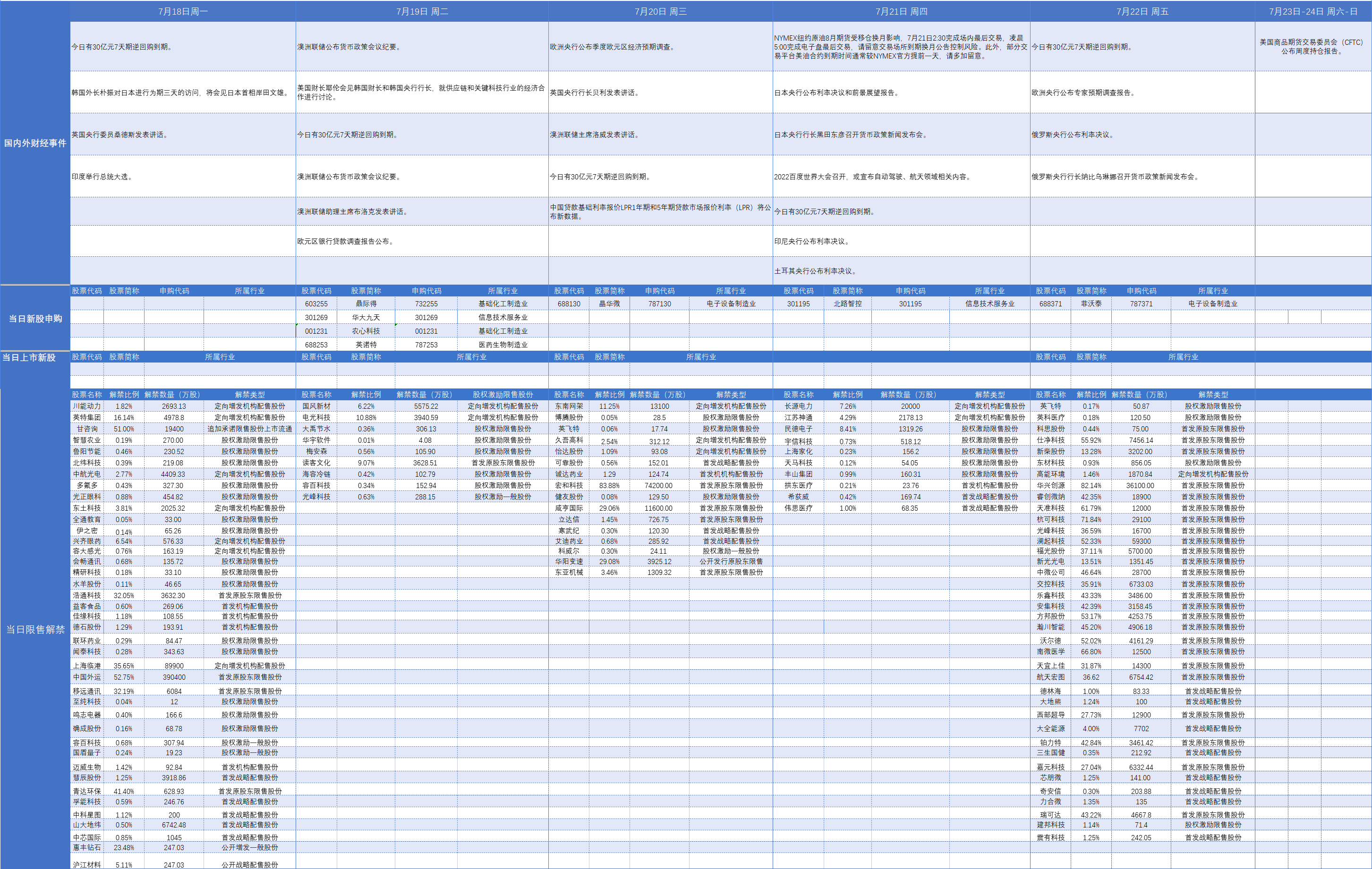Click the 中芯国际 stock name cell
The image size is (1372, 869).
pos(86,837)
